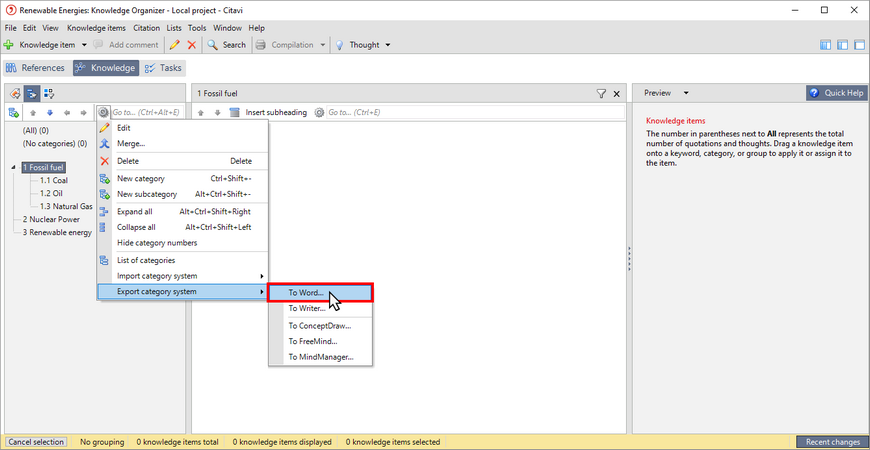Screen dimensions: 870x450
Task: Focus the Go to (Ctrl+Alt+E) field
Action: pyautogui.click(x=146, y=112)
